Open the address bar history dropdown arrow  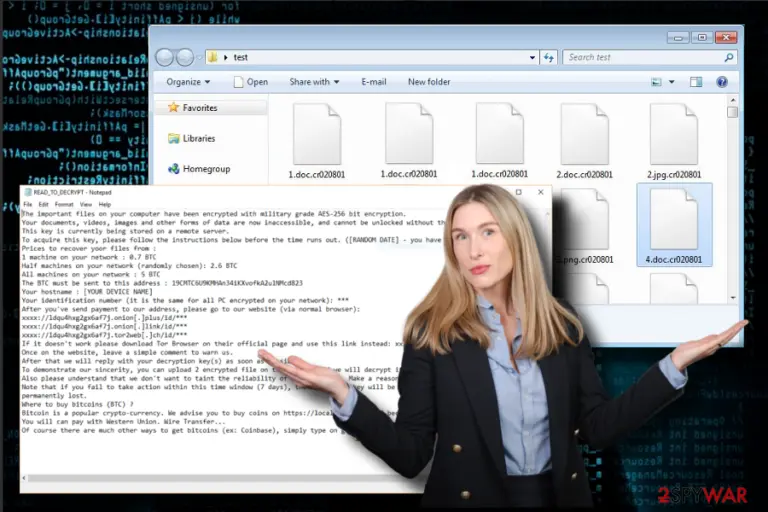532,57
